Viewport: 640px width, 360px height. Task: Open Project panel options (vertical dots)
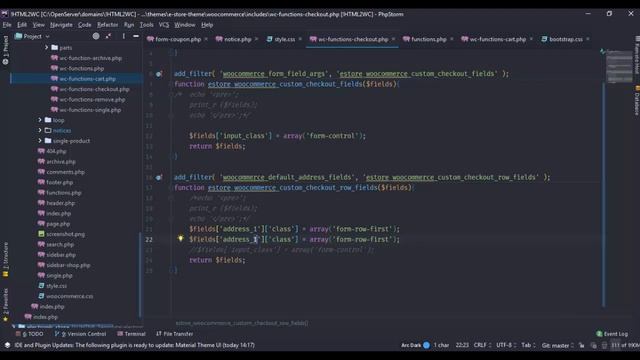point(123,36)
